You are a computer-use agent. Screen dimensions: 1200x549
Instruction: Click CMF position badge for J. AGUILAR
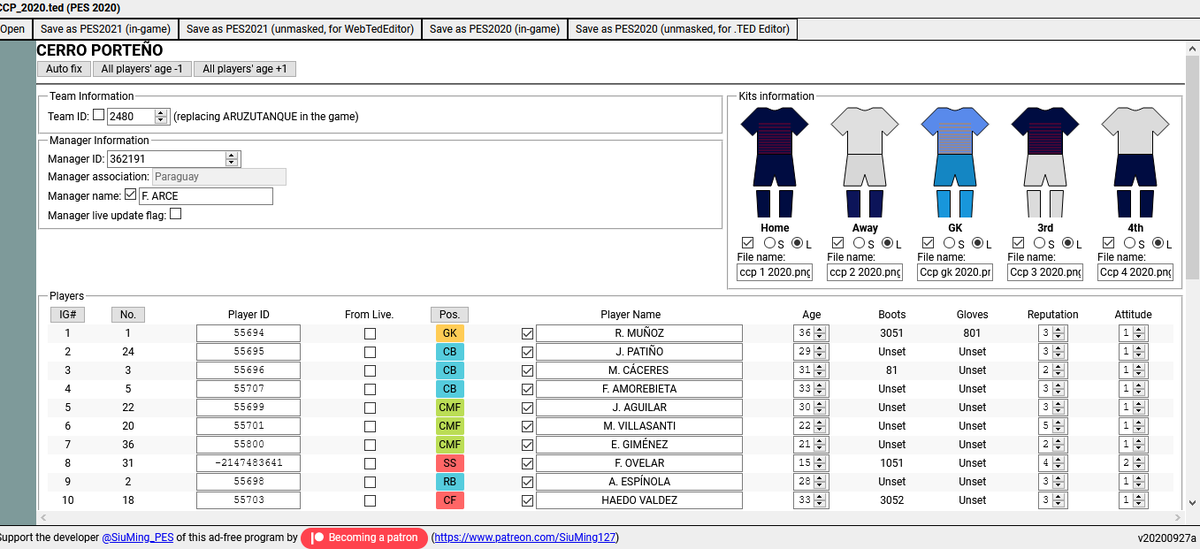(x=449, y=407)
